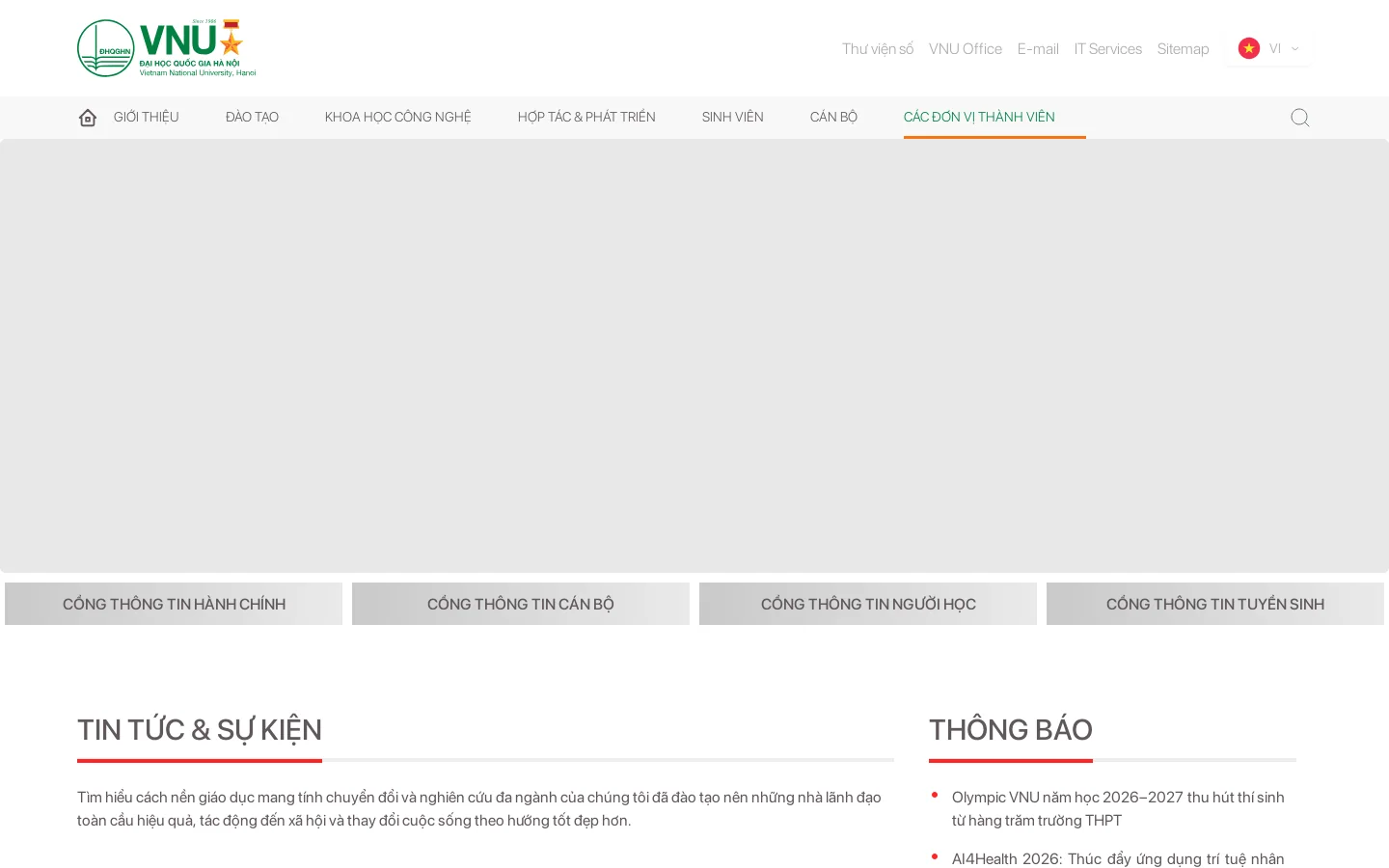The image size is (1389, 868).
Task: Open the IT Services link
Action: click(x=1108, y=48)
